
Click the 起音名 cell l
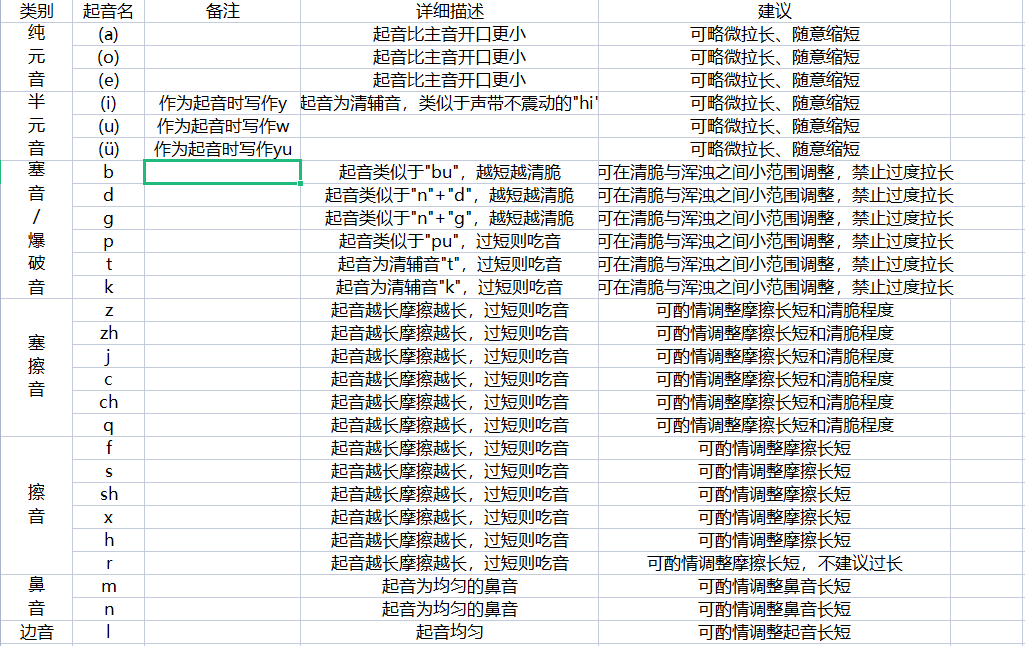pyautogui.click(x=108, y=632)
